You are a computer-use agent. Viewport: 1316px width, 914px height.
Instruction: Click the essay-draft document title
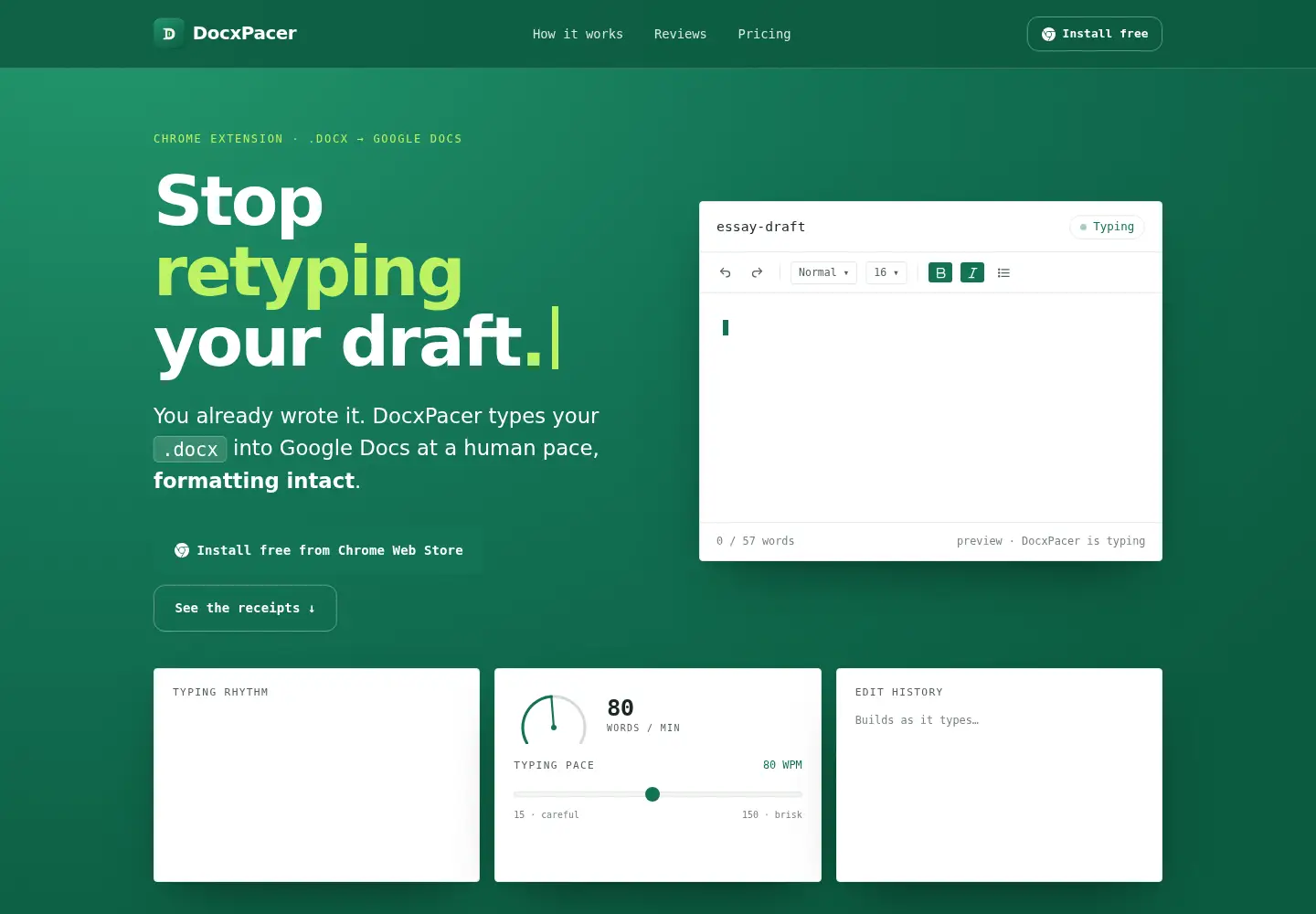coord(760,227)
